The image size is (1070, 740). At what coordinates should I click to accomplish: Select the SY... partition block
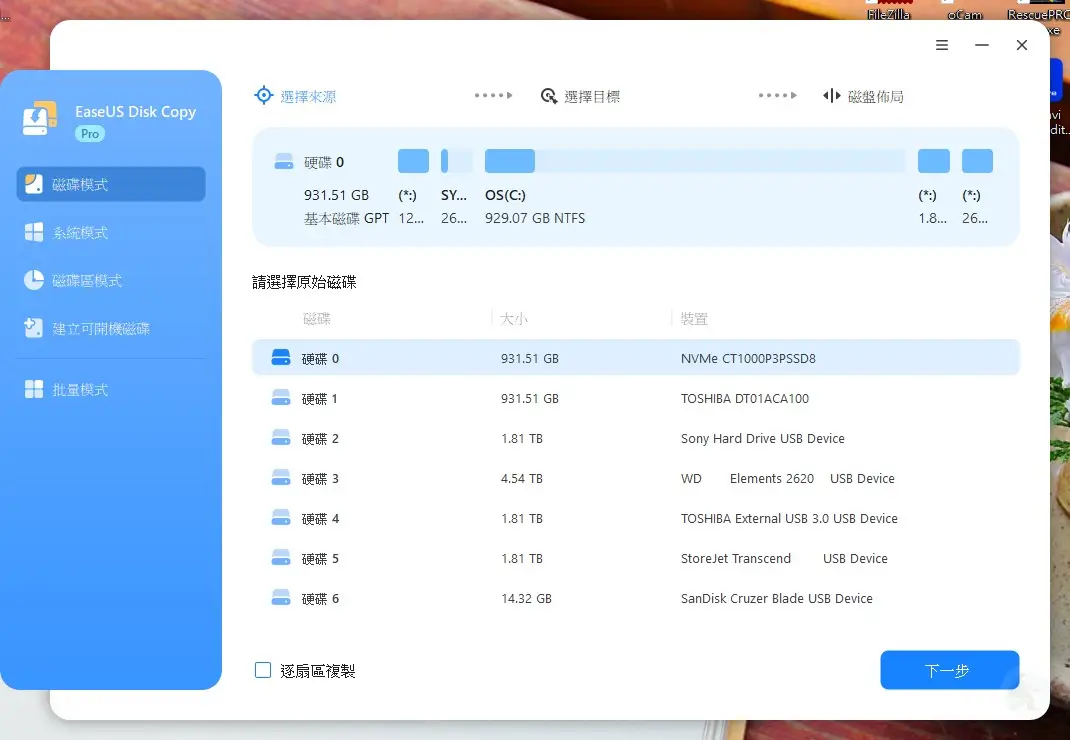456,161
